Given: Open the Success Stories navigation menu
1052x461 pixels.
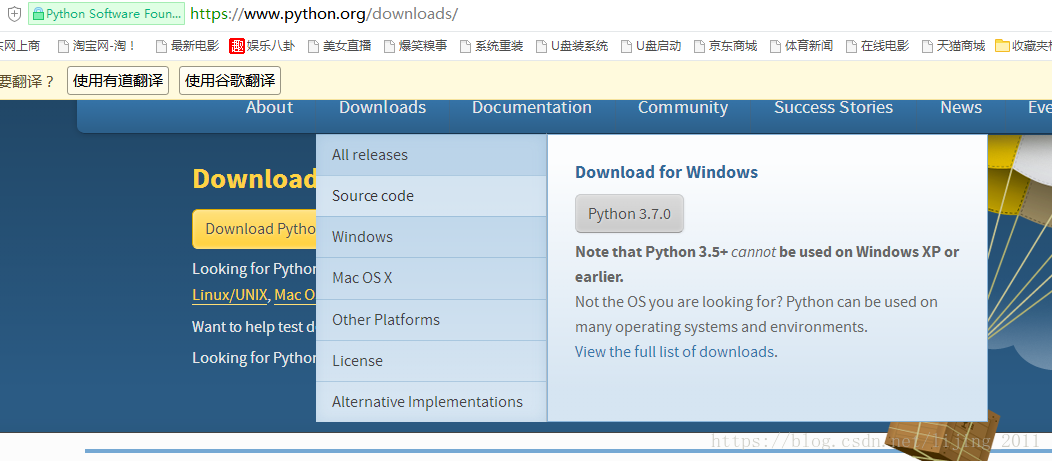Looking at the screenshot, I should pos(833,107).
